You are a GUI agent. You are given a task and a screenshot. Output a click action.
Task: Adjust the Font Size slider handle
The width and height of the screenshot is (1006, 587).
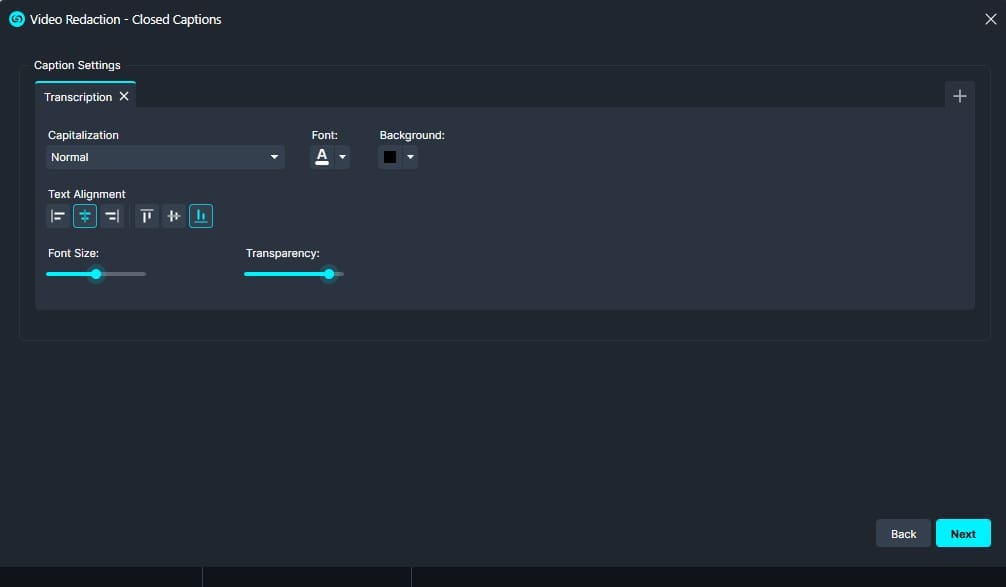[95, 273]
